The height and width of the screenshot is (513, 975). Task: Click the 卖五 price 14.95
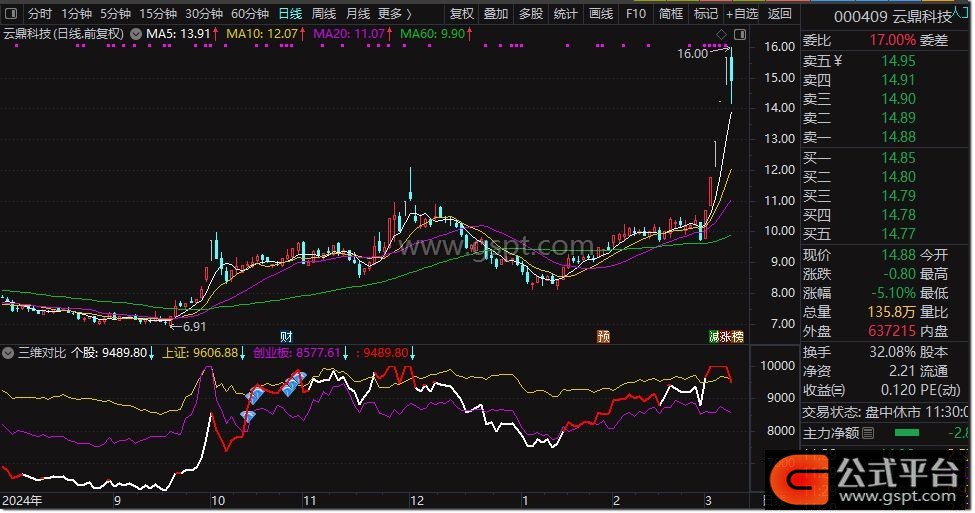tap(898, 61)
